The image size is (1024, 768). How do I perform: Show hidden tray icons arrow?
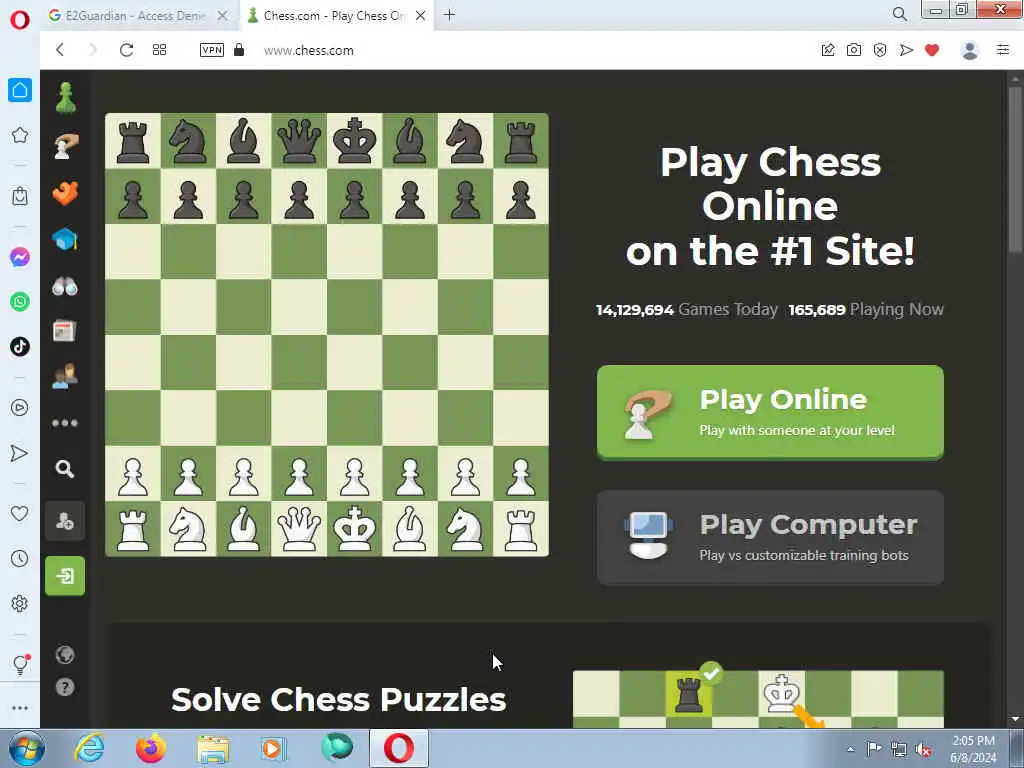point(850,749)
